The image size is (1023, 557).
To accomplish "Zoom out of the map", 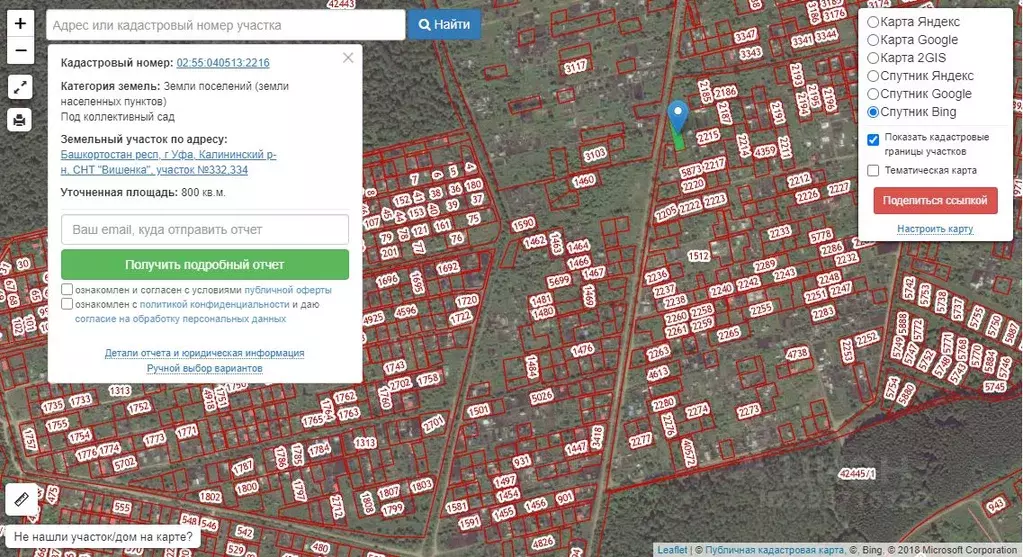I will click(x=20, y=49).
